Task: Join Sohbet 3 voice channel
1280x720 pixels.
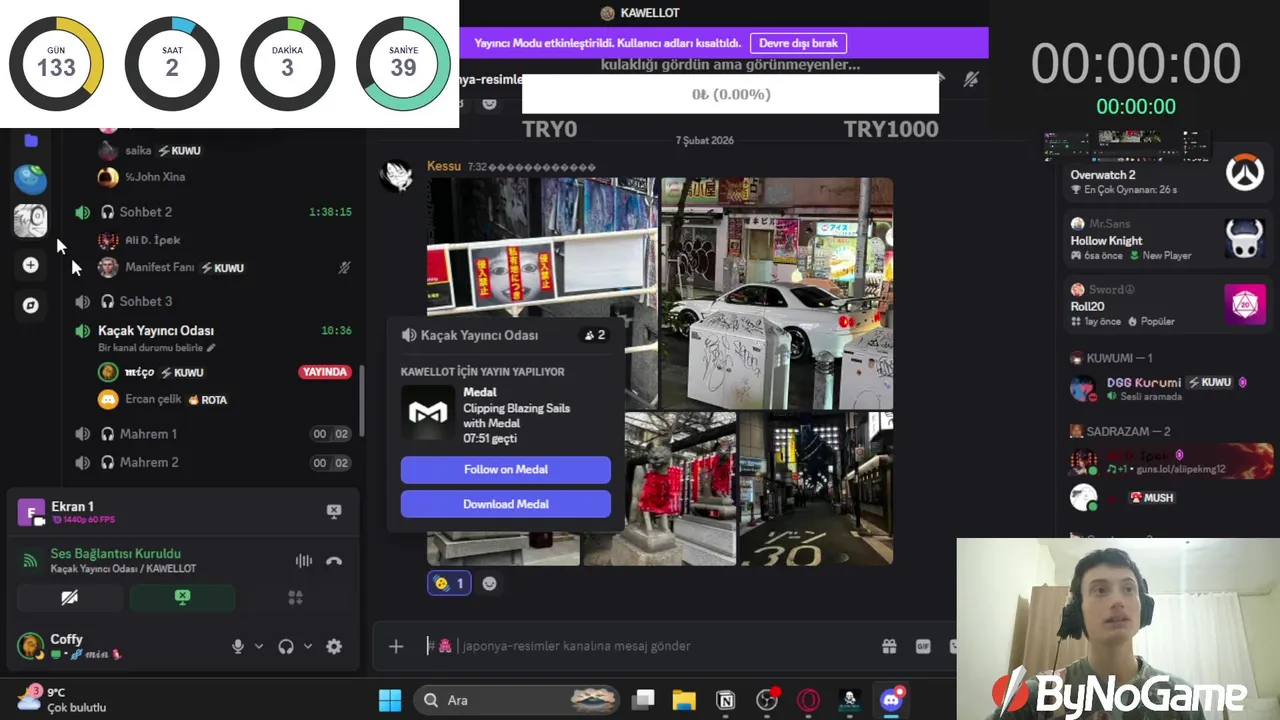Action: (x=146, y=301)
